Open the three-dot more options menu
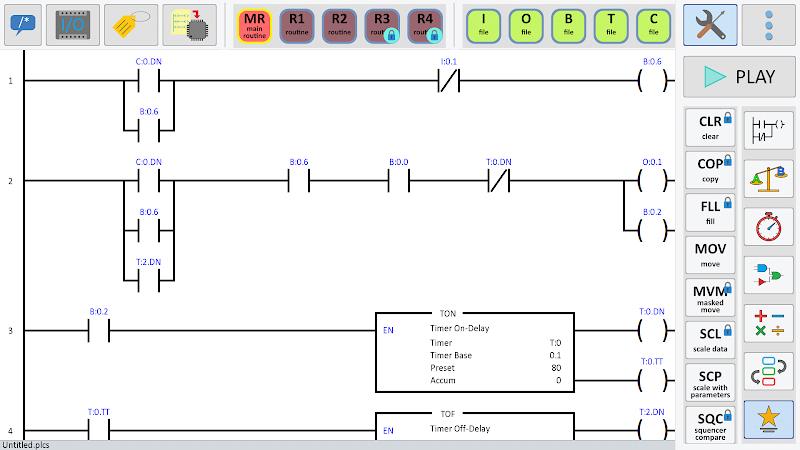 point(769,24)
